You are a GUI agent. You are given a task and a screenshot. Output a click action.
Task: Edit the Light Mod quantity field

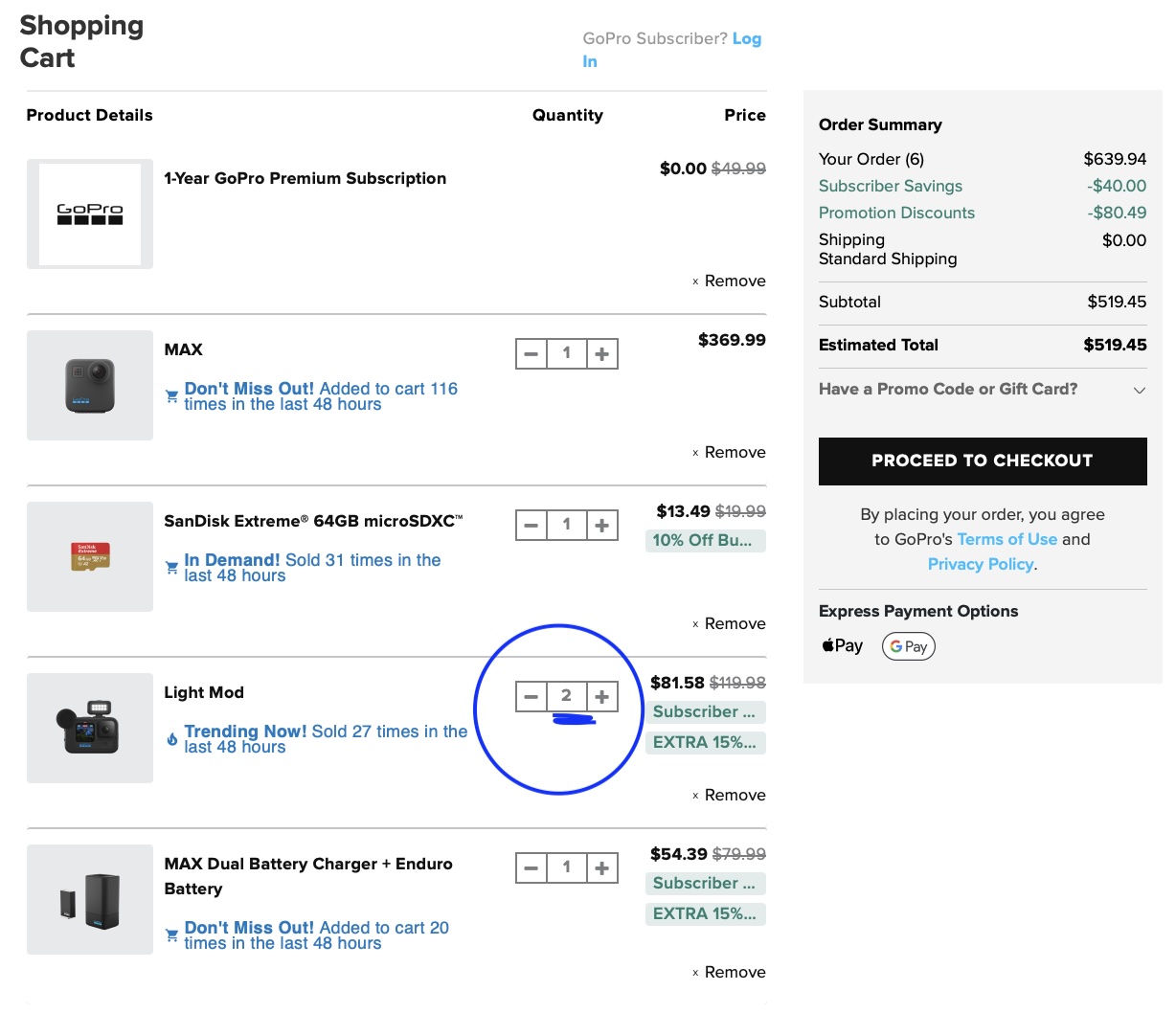click(x=566, y=697)
